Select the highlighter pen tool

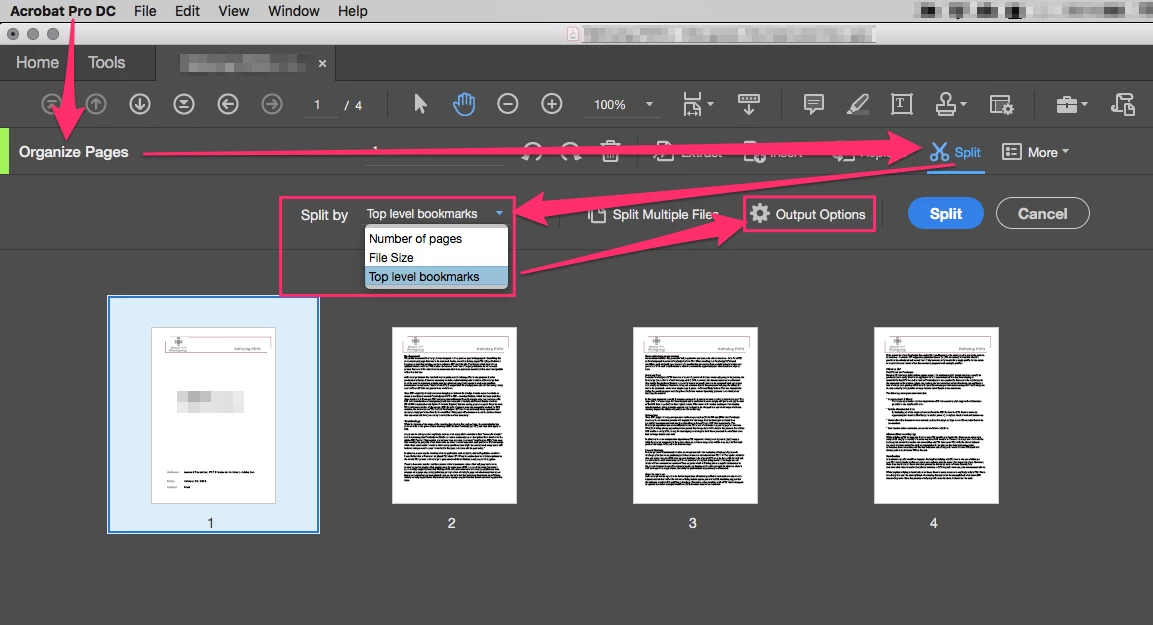pyautogui.click(x=857, y=104)
